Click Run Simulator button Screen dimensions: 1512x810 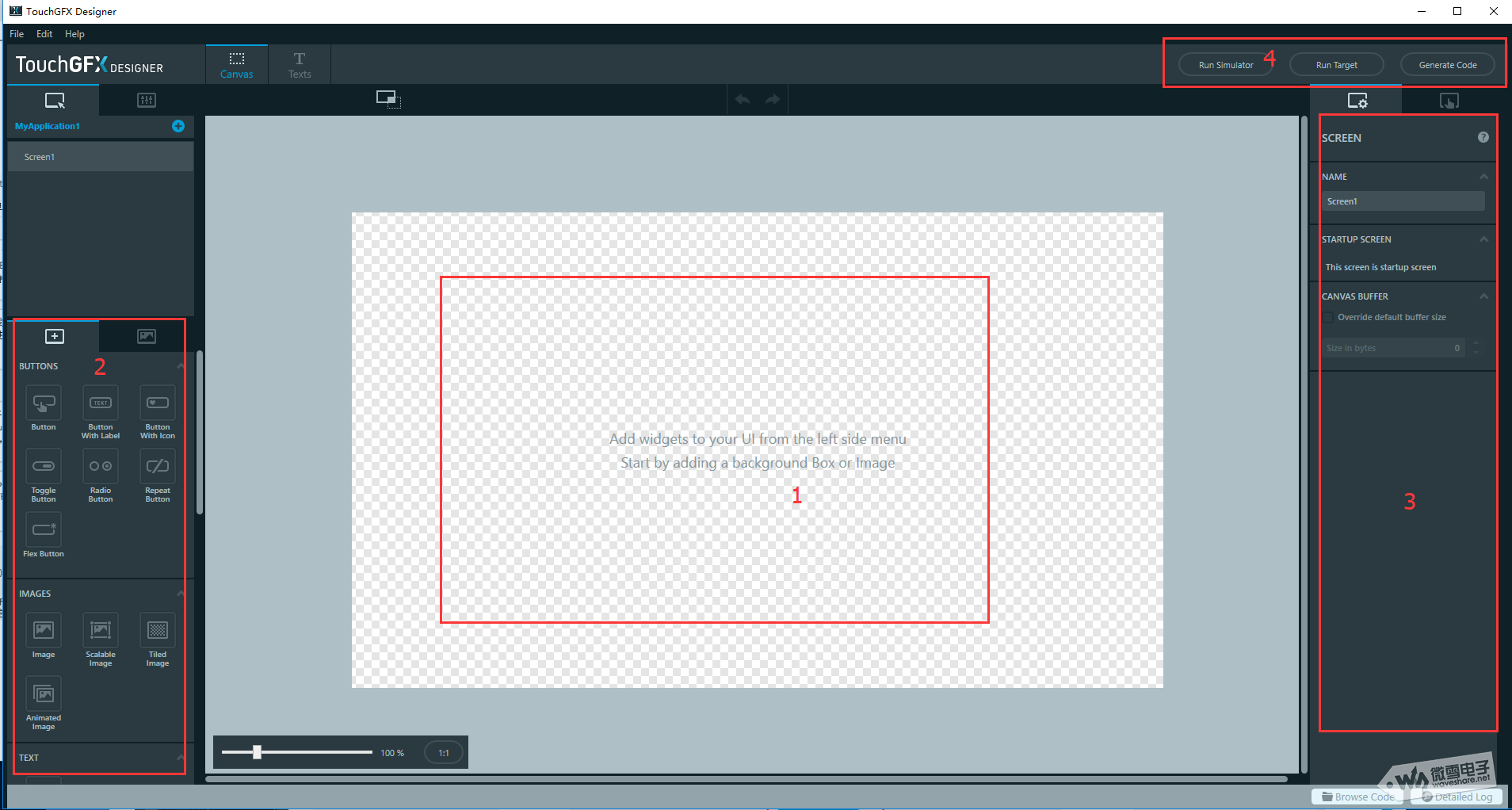pos(1226,65)
